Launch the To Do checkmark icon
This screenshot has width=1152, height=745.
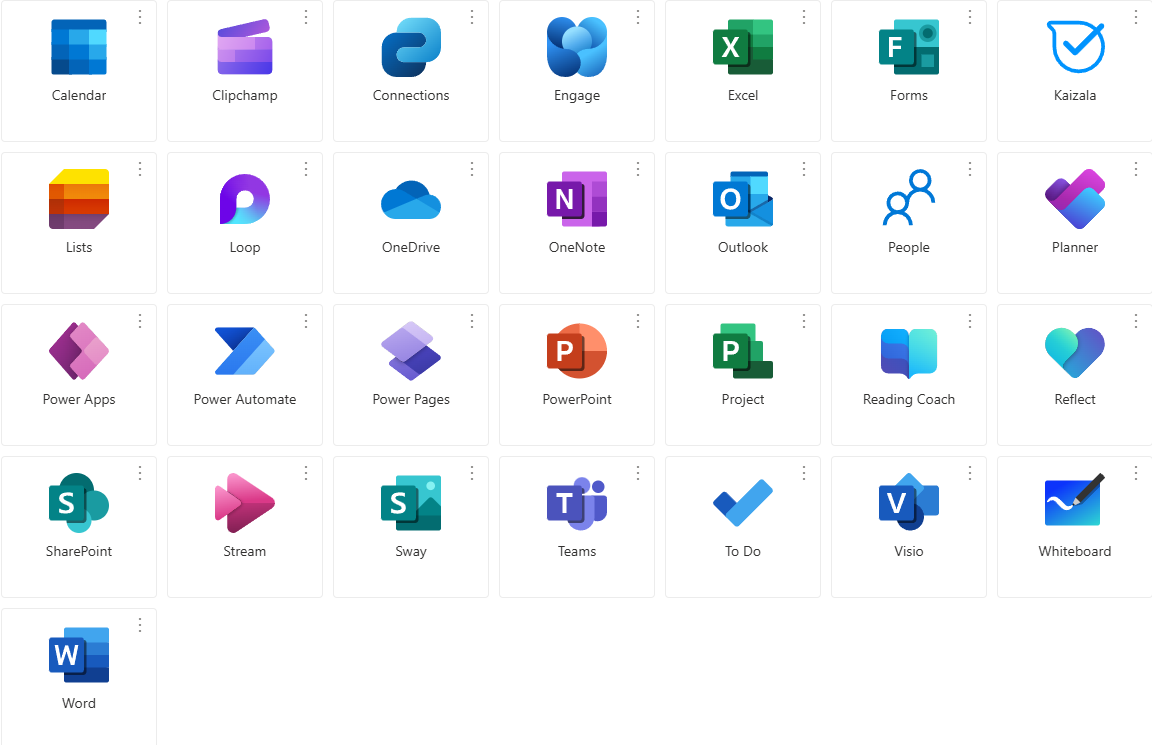[x=743, y=503]
